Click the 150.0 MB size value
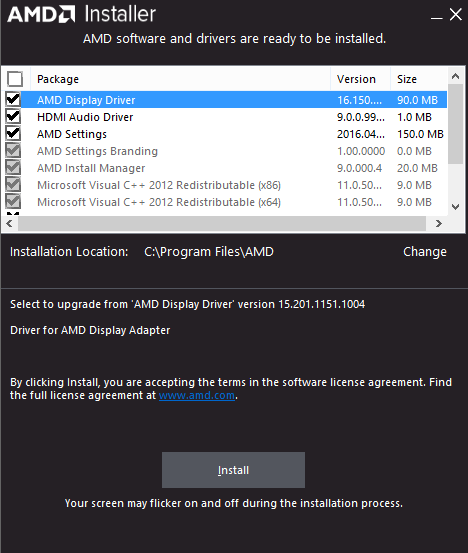The image size is (468, 553). pyautogui.click(x=420, y=134)
